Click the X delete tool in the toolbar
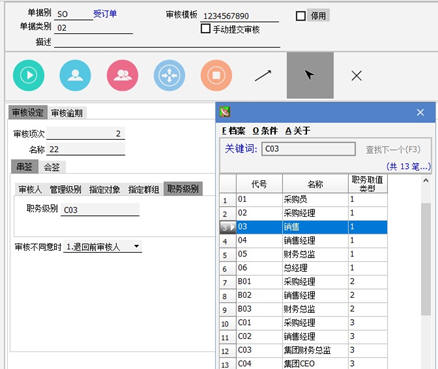This screenshot has width=438, height=369. (x=357, y=76)
